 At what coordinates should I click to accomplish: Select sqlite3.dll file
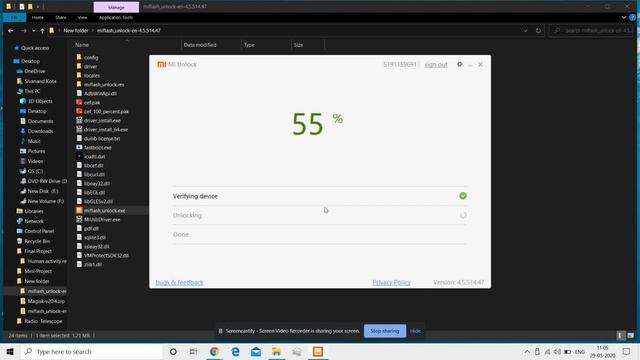(95, 238)
